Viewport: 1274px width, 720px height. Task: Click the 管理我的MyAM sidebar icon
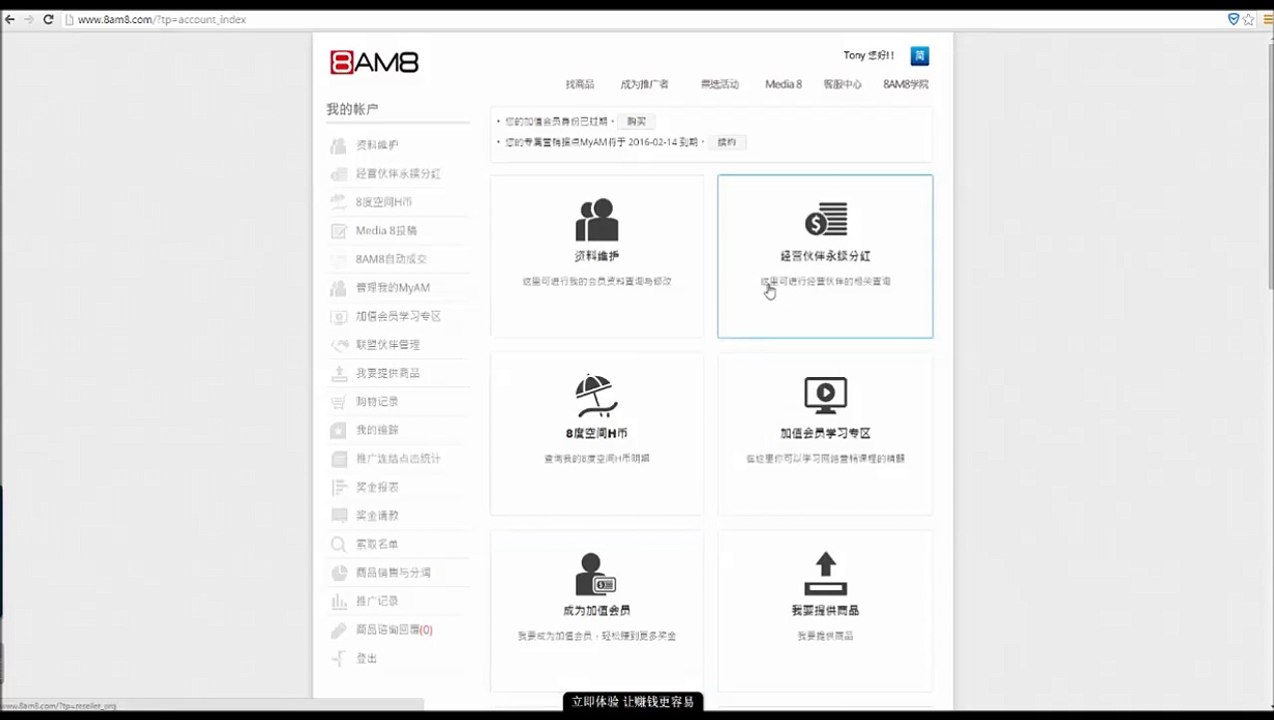[x=338, y=288]
